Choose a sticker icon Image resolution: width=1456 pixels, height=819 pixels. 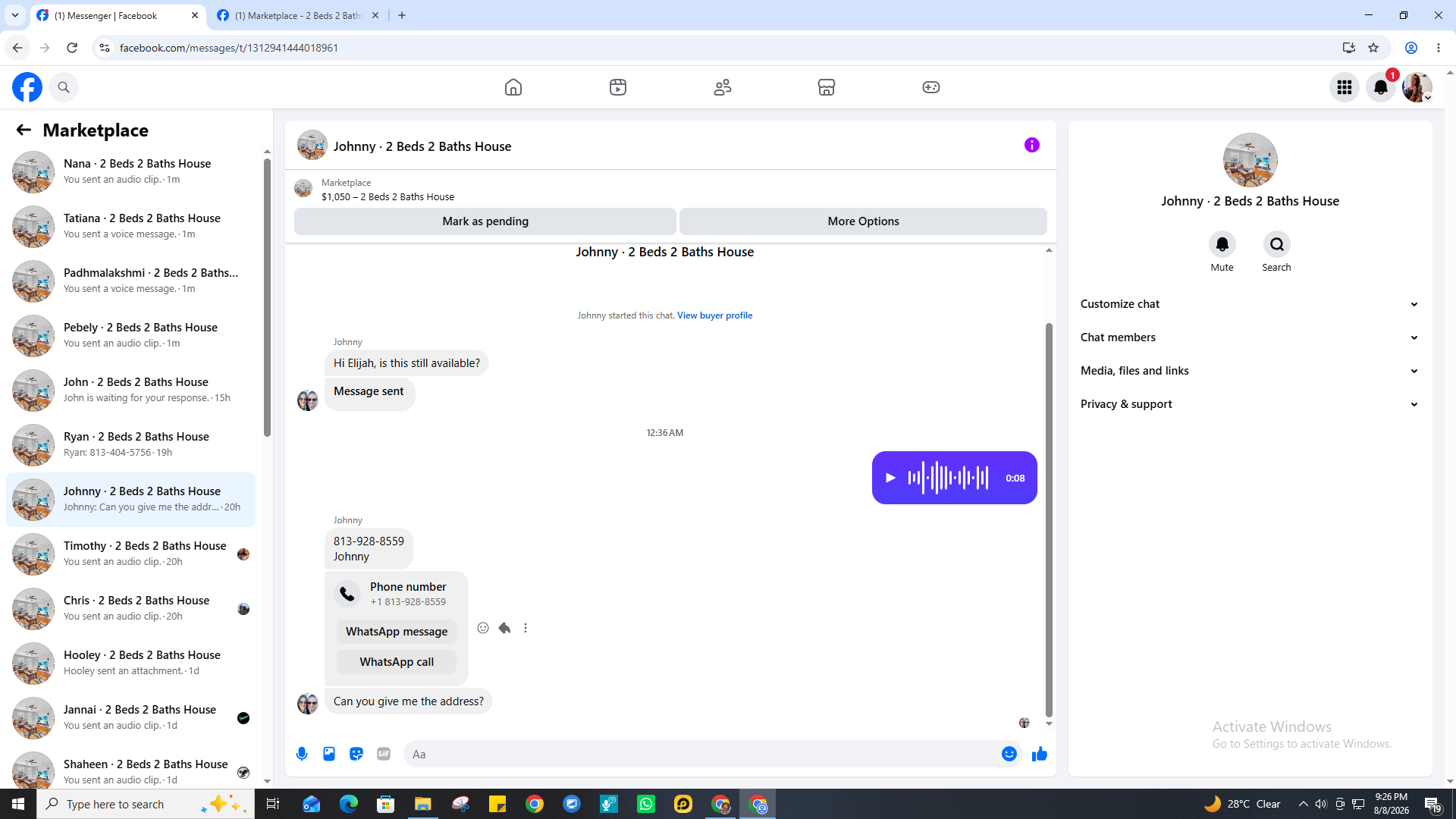[x=356, y=754]
